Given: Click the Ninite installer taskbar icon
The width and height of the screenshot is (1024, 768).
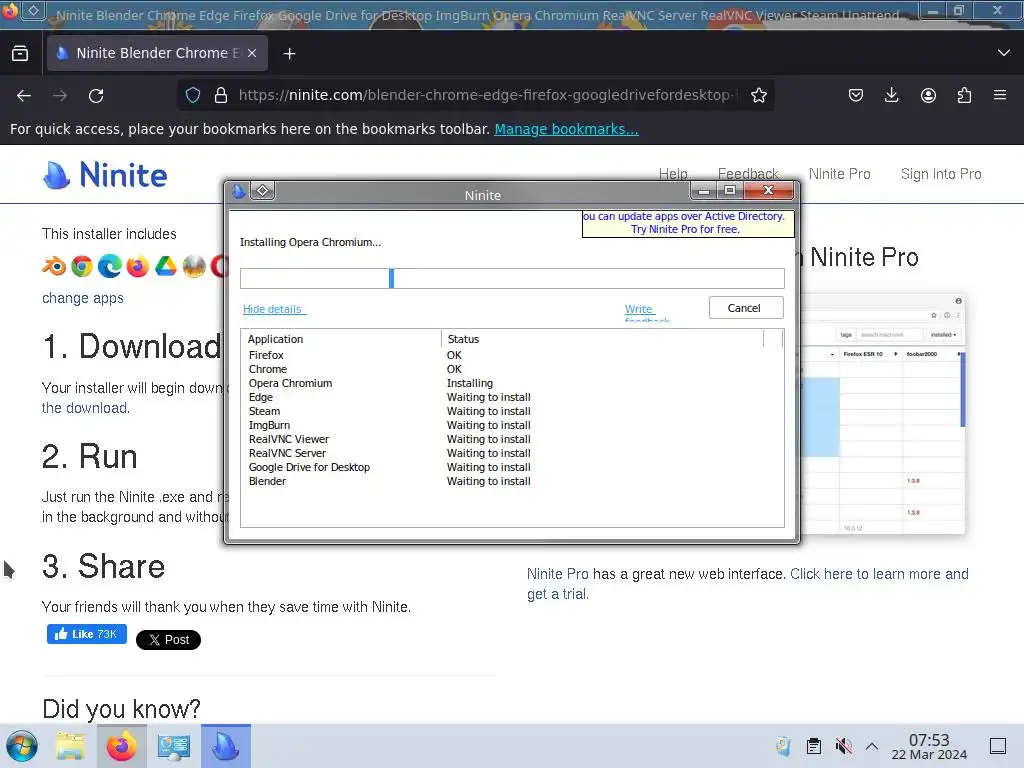Looking at the screenshot, I should [x=226, y=746].
